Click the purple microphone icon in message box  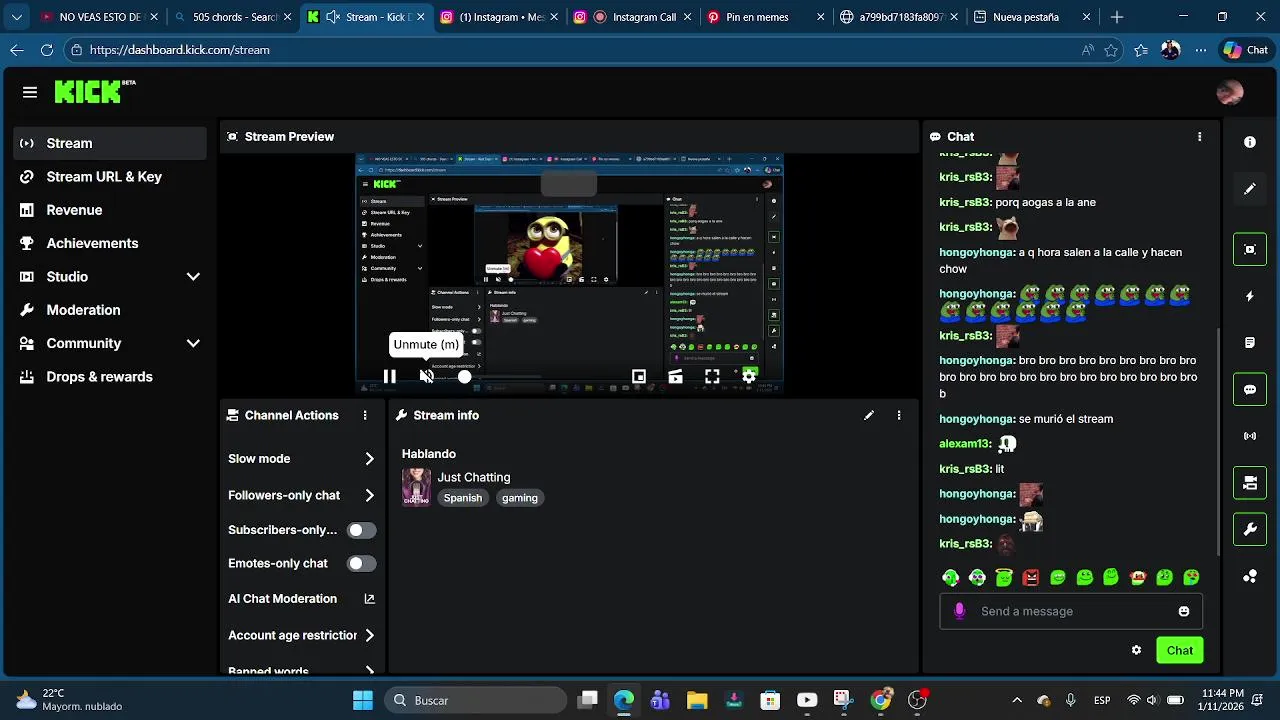(x=960, y=611)
